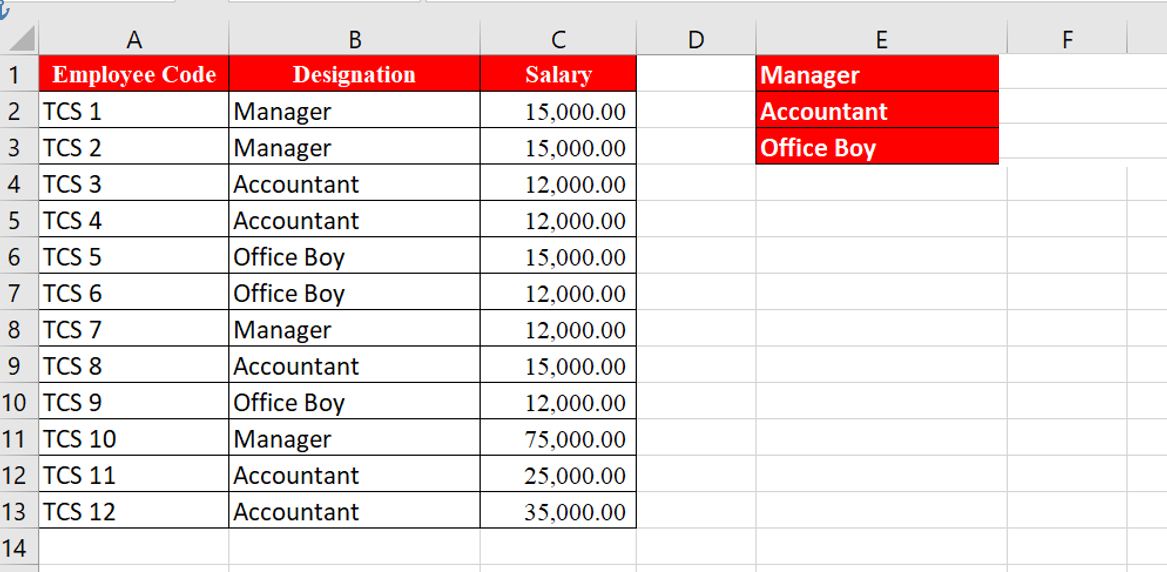Click the salary cell showing 35,000.00
Image resolution: width=1167 pixels, height=572 pixels.
tap(558, 511)
